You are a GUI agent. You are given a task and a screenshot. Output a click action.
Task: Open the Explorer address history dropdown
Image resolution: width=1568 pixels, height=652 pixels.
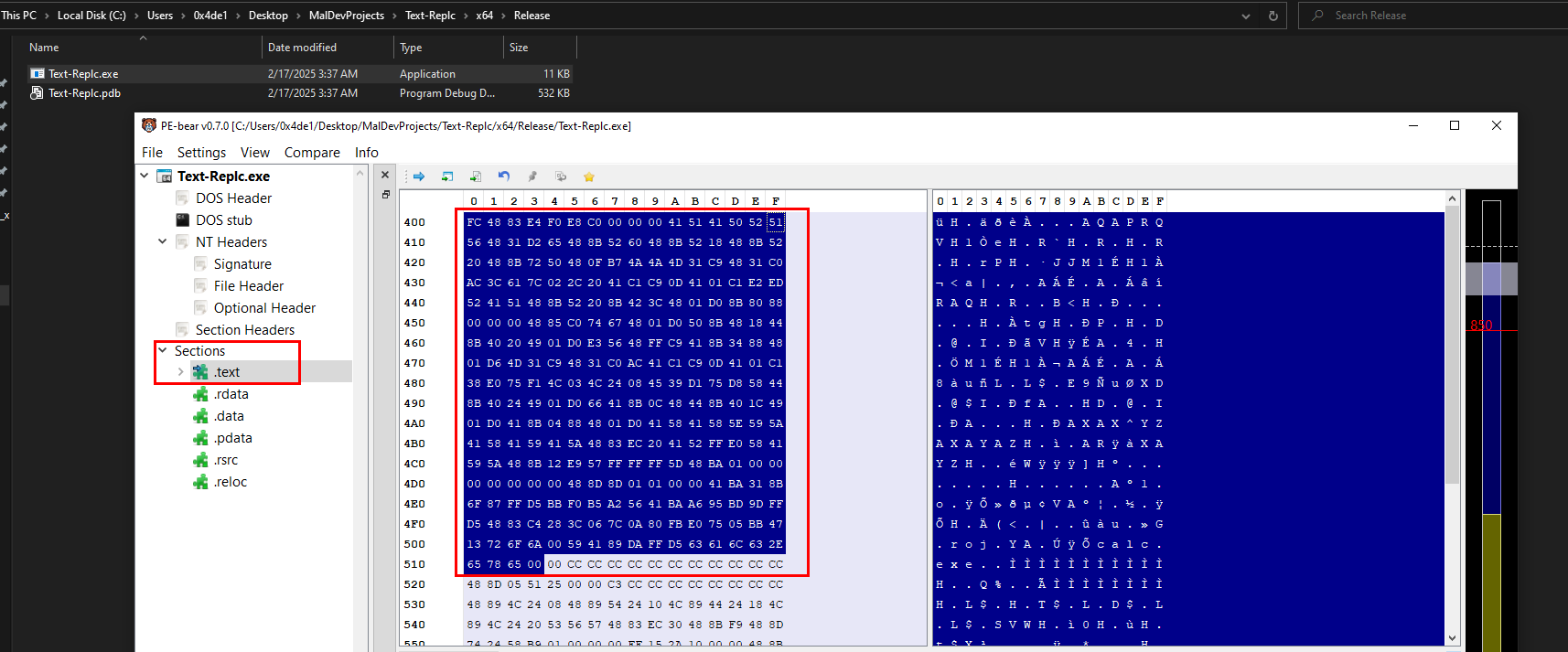[1246, 16]
